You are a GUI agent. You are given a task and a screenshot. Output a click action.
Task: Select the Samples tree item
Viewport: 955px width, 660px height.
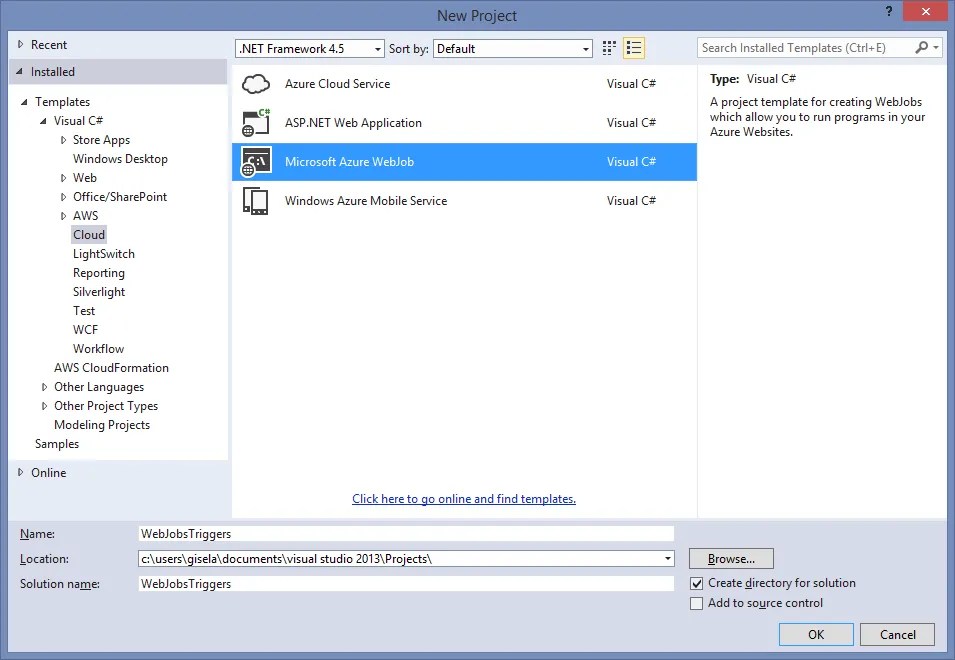57,444
